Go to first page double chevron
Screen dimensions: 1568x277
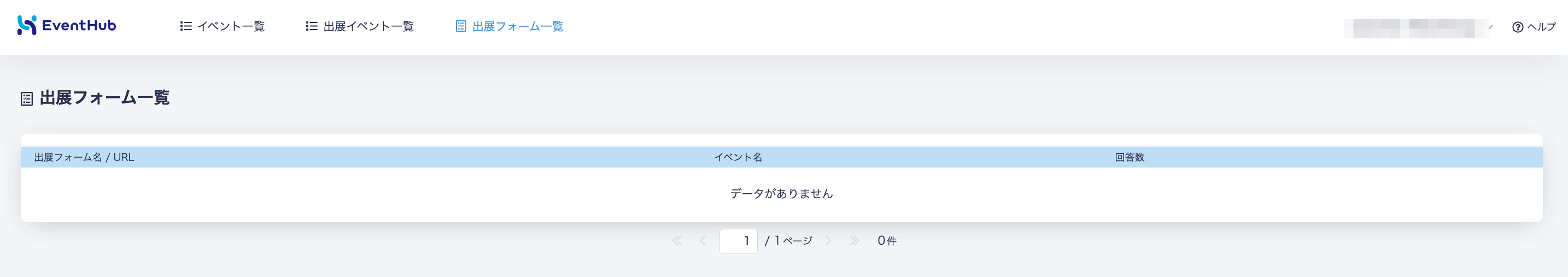pos(677,241)
